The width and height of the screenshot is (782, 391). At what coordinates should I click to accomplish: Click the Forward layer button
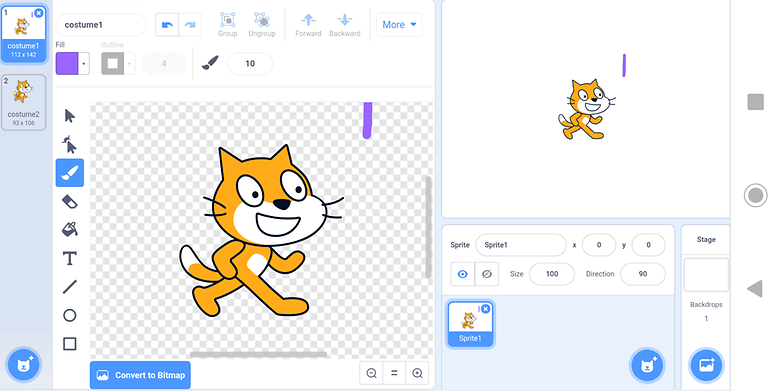pyautogui.click(x=308, y=25)
